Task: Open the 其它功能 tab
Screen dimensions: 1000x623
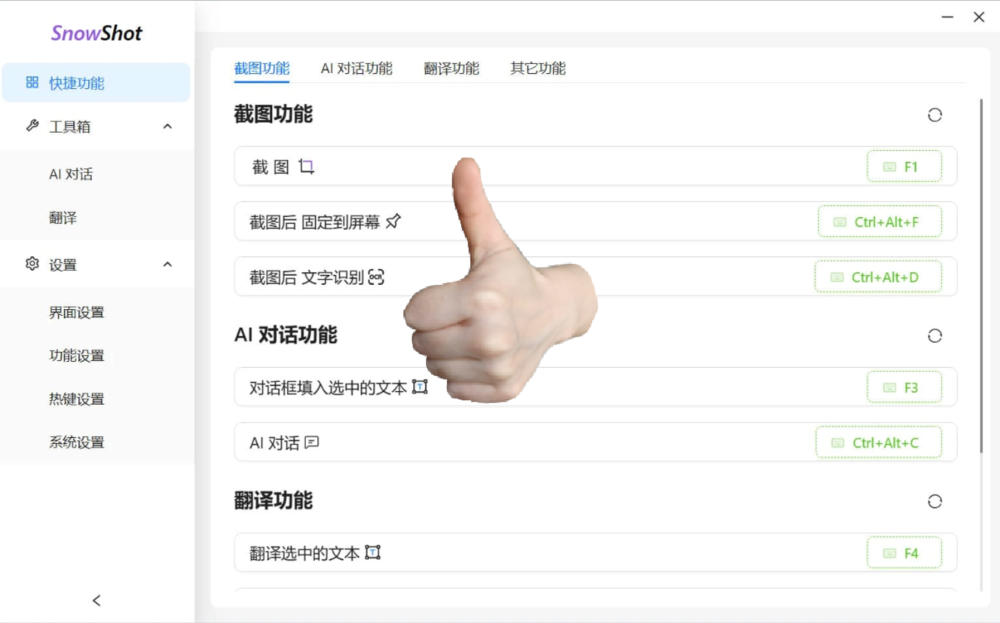Action: (536, 68)
